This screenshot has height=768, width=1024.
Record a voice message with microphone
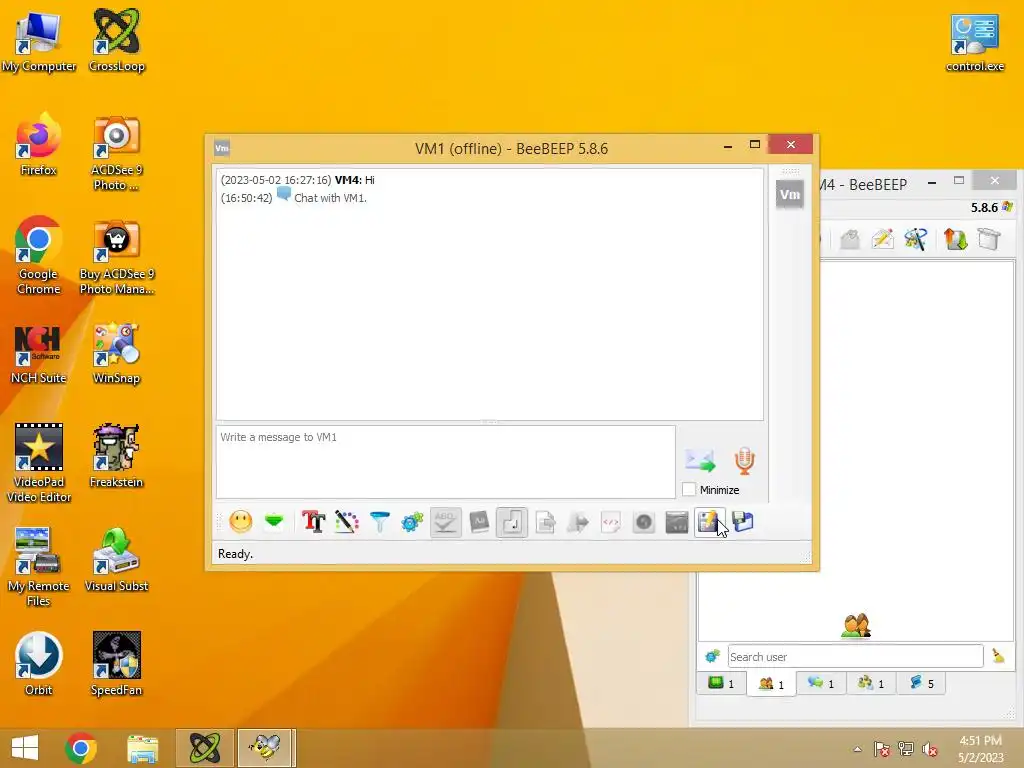(744, 460)
